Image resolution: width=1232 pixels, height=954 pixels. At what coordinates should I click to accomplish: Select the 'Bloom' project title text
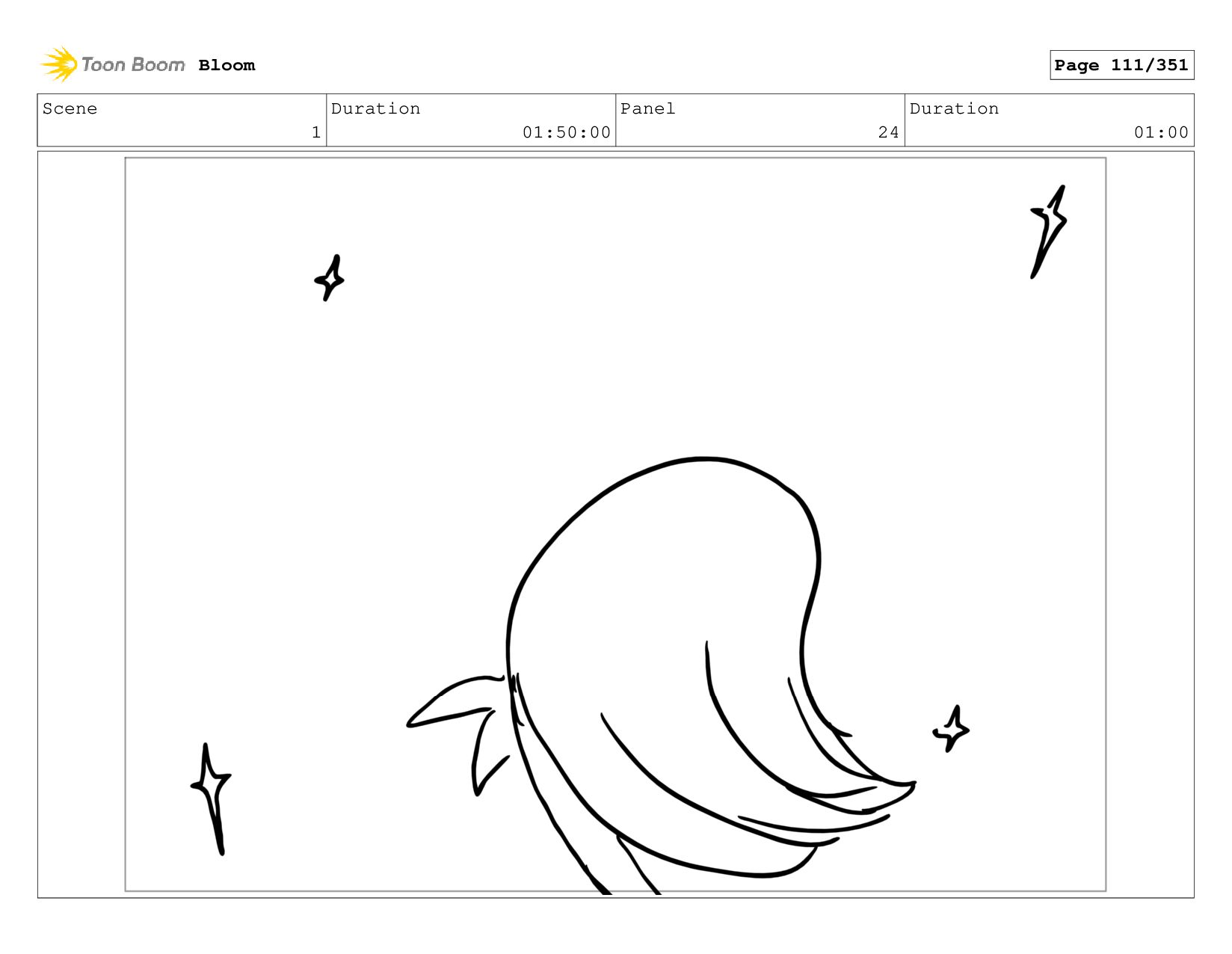pyautogui.click(x=227, y=65)
